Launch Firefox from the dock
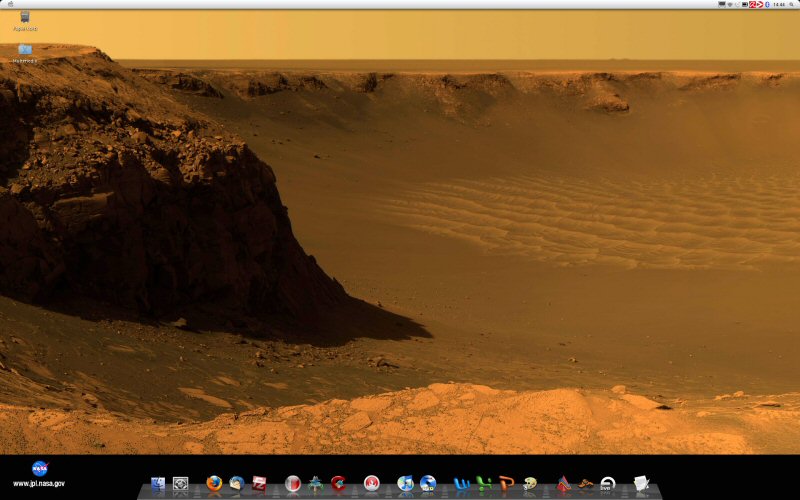Viewport: 800px width, 500px height. [x=214, y=484]
